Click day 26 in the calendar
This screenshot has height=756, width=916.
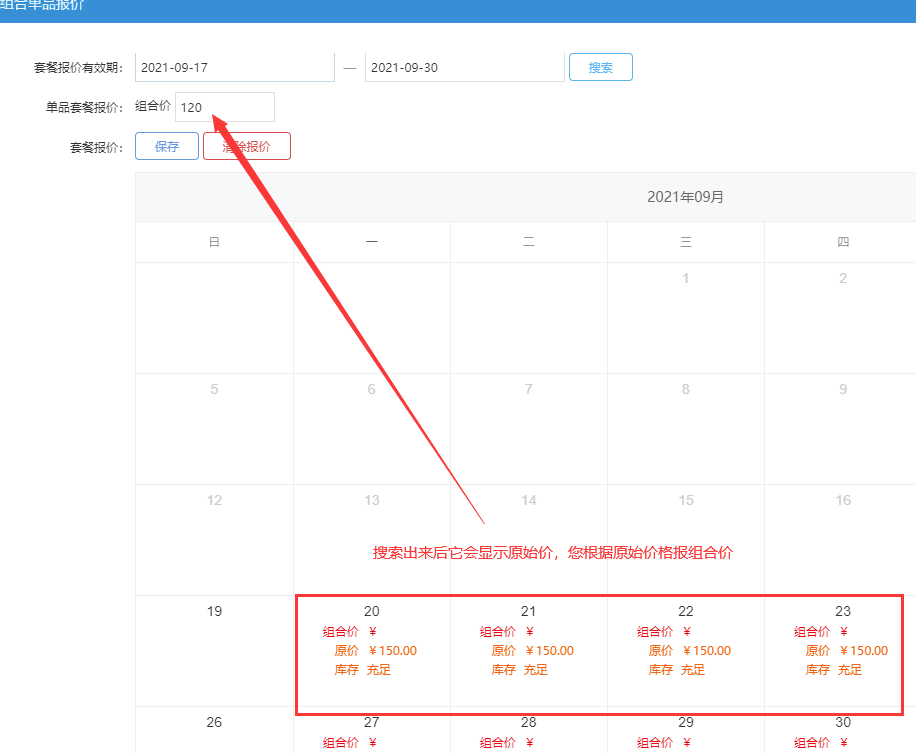[214, 730]
